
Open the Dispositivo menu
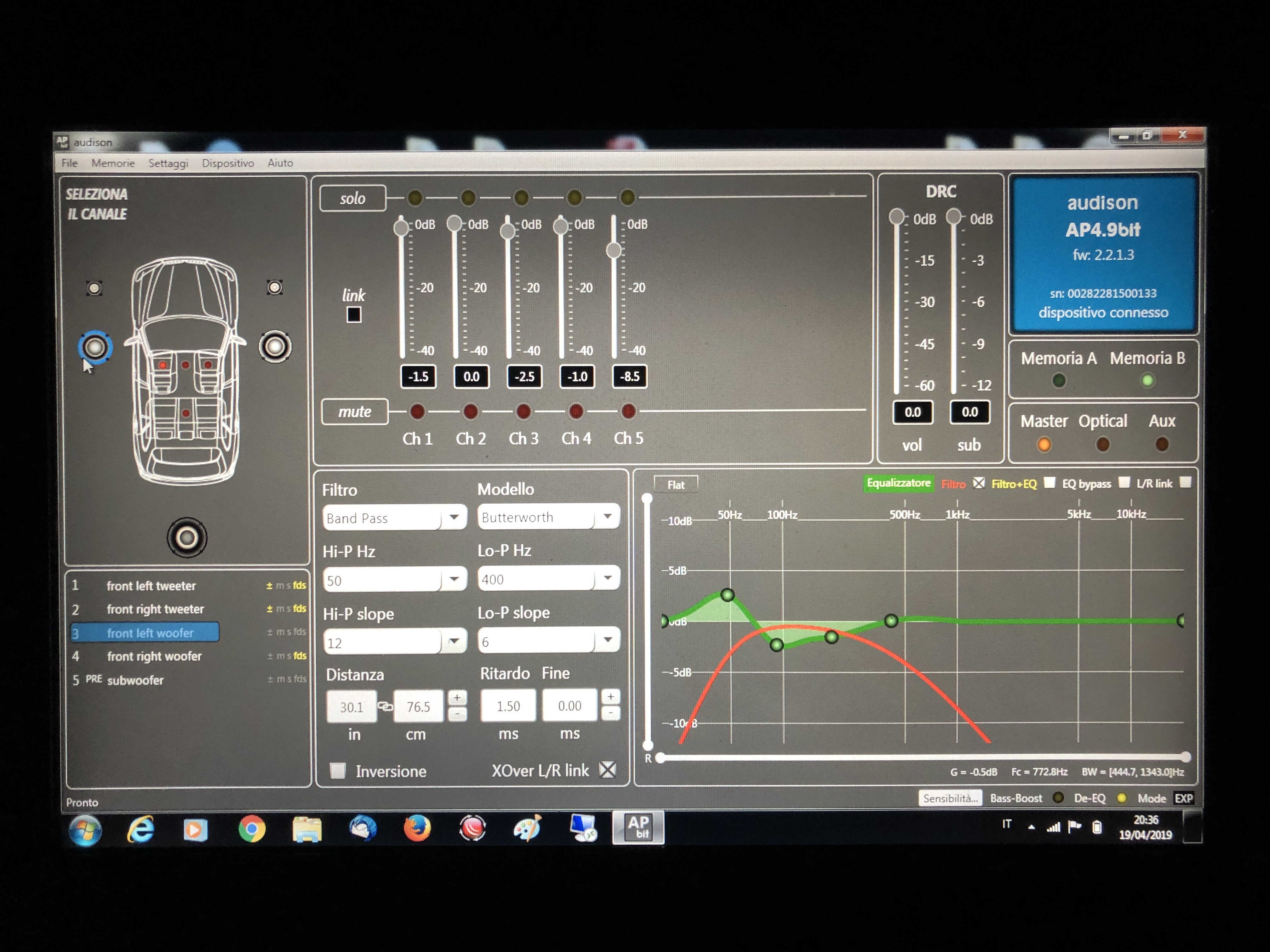(228, 163)
